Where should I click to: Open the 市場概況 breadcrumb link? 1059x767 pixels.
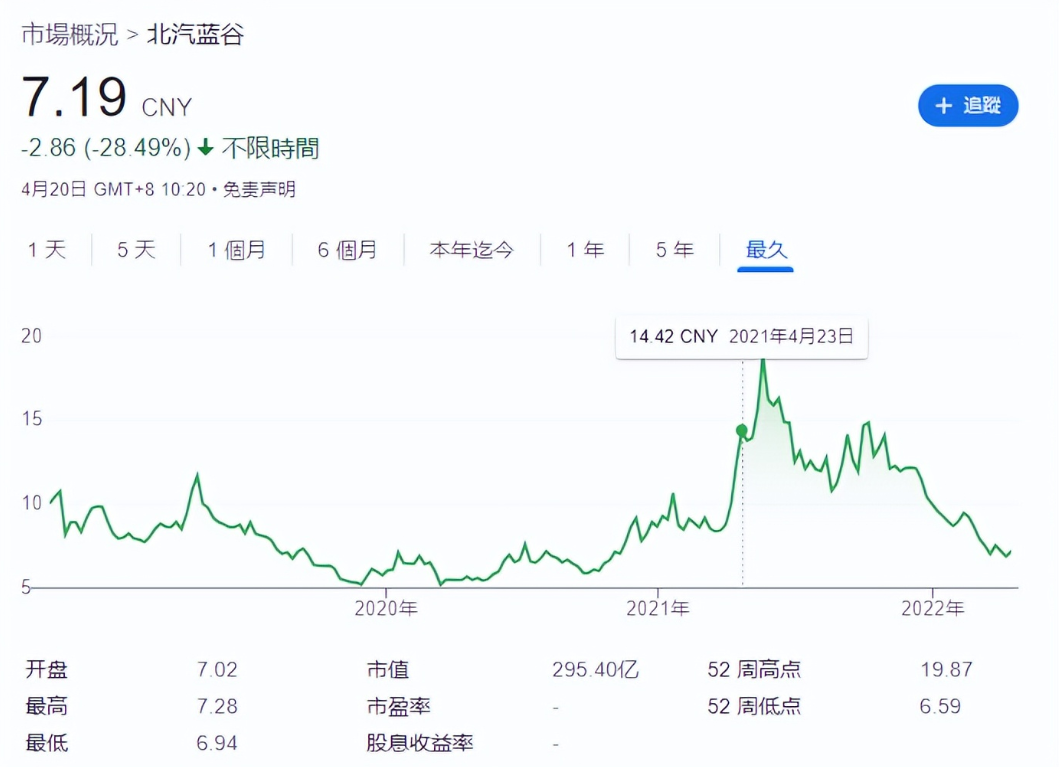click(x=70, y=34)
